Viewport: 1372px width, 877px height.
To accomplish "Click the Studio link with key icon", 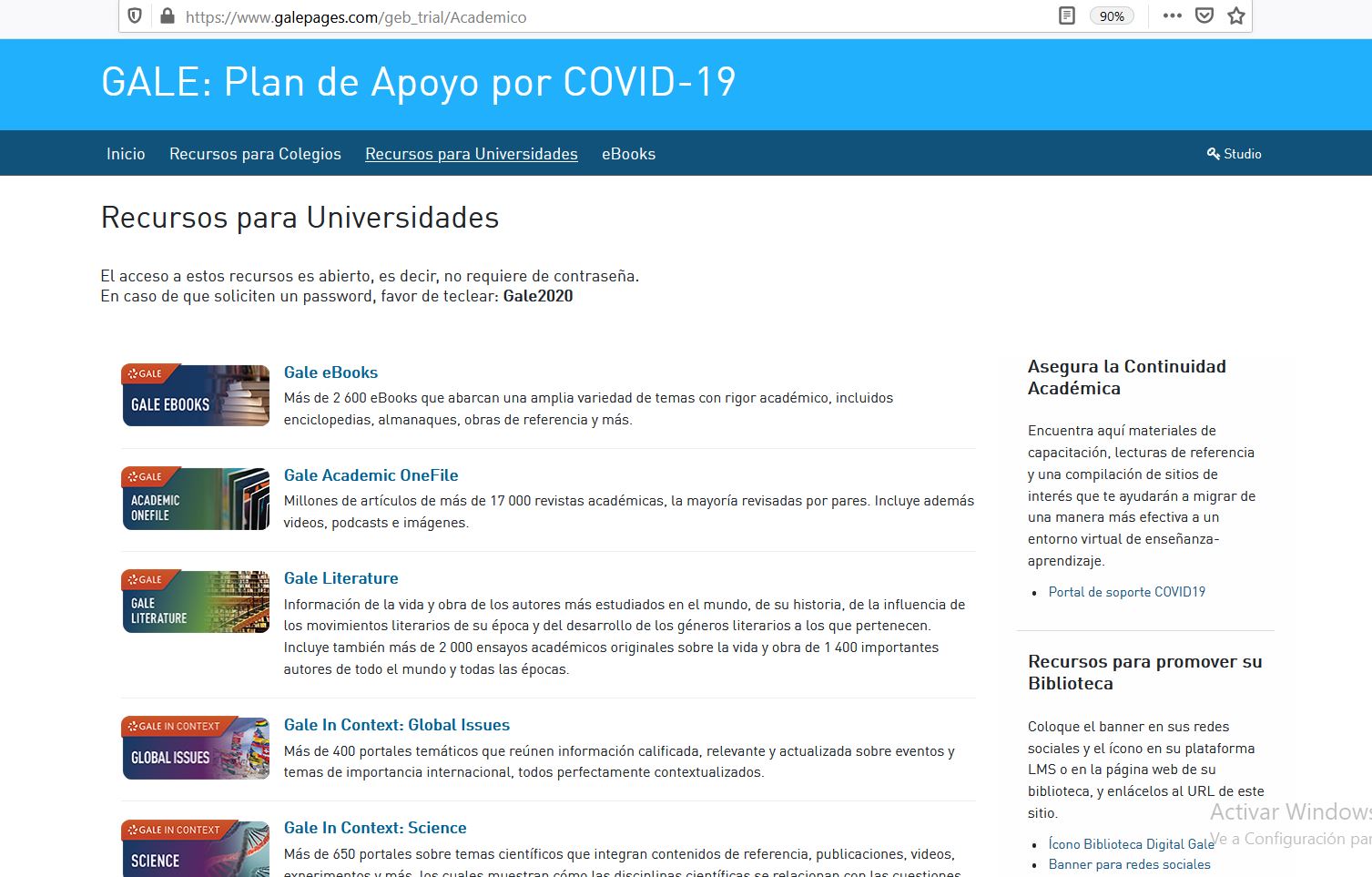I will (x=1235, y=154).
